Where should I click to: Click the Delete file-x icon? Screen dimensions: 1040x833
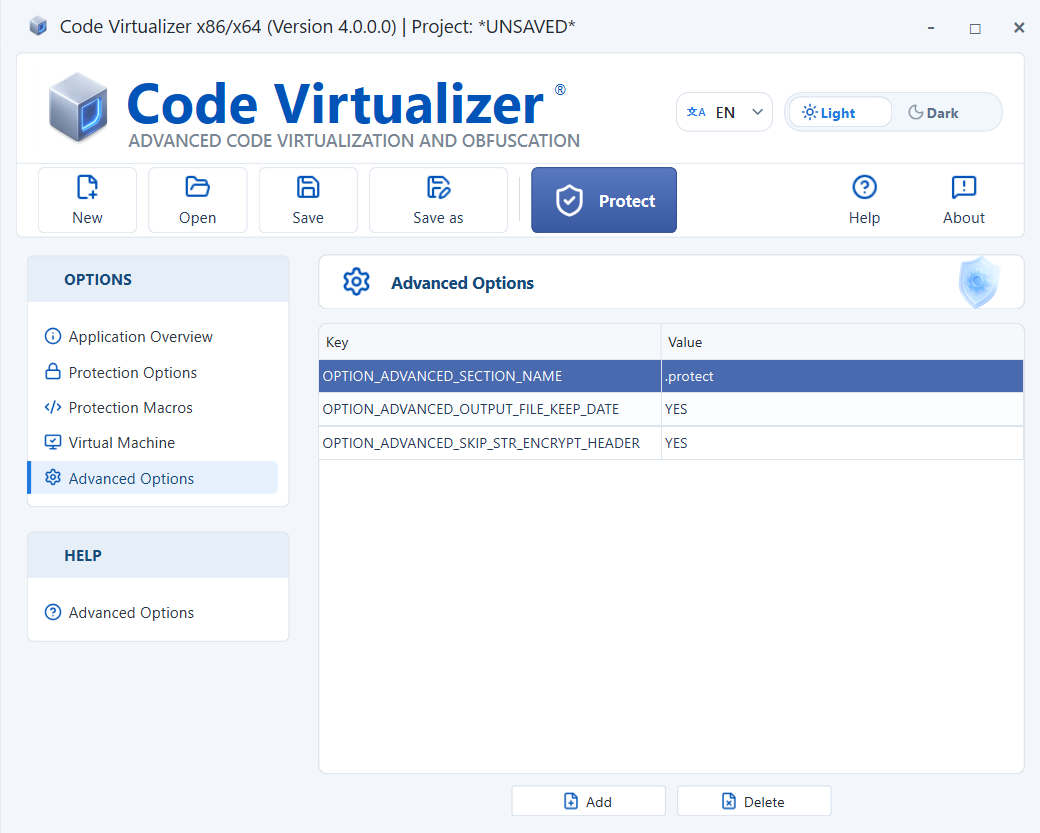point(728,801)
